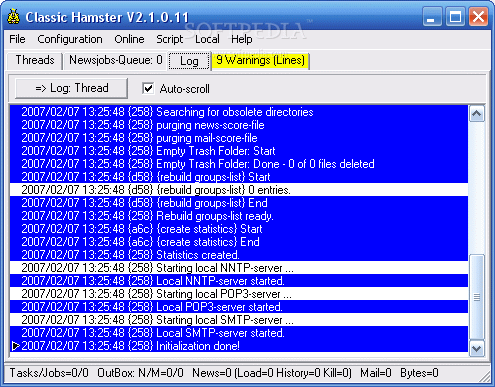Viewport: 495px width, 387px height.
Task: Click the 'News=0 (Load=0 History=0 Kill=0)' status entry
Action: point(272,373)
